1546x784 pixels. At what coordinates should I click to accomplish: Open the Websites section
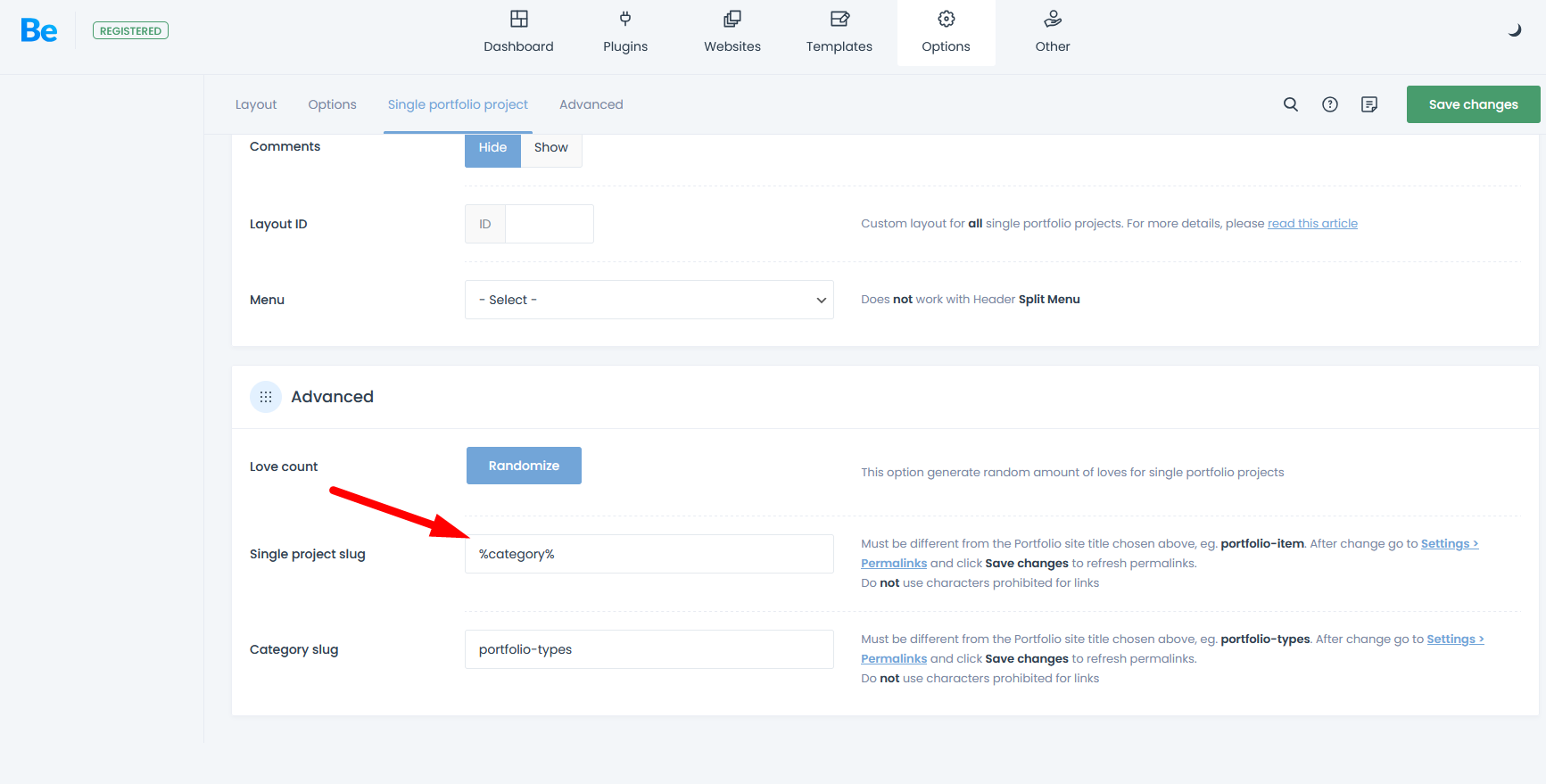click(x=732, y=32)
